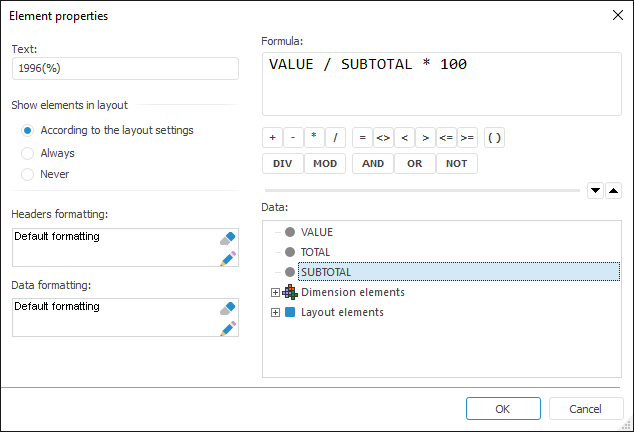Edit Headers formatting with pencil icon
This screenshot has height=432, width=634.
pyautogui.click(x=228, y=258)
